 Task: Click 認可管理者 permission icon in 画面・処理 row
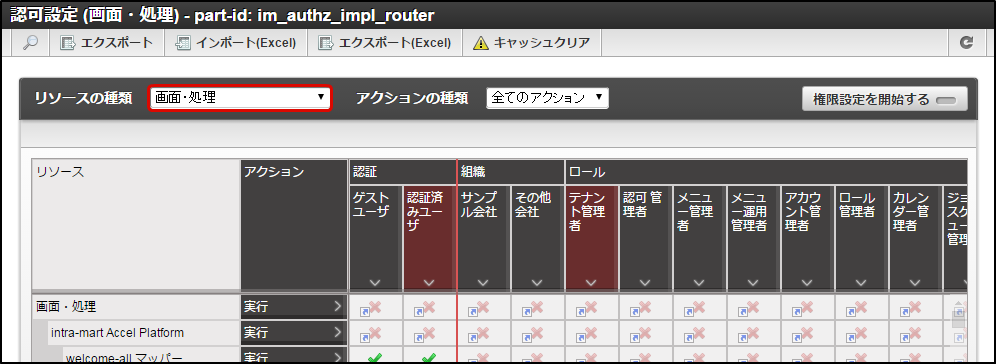(x=641, y=308)
